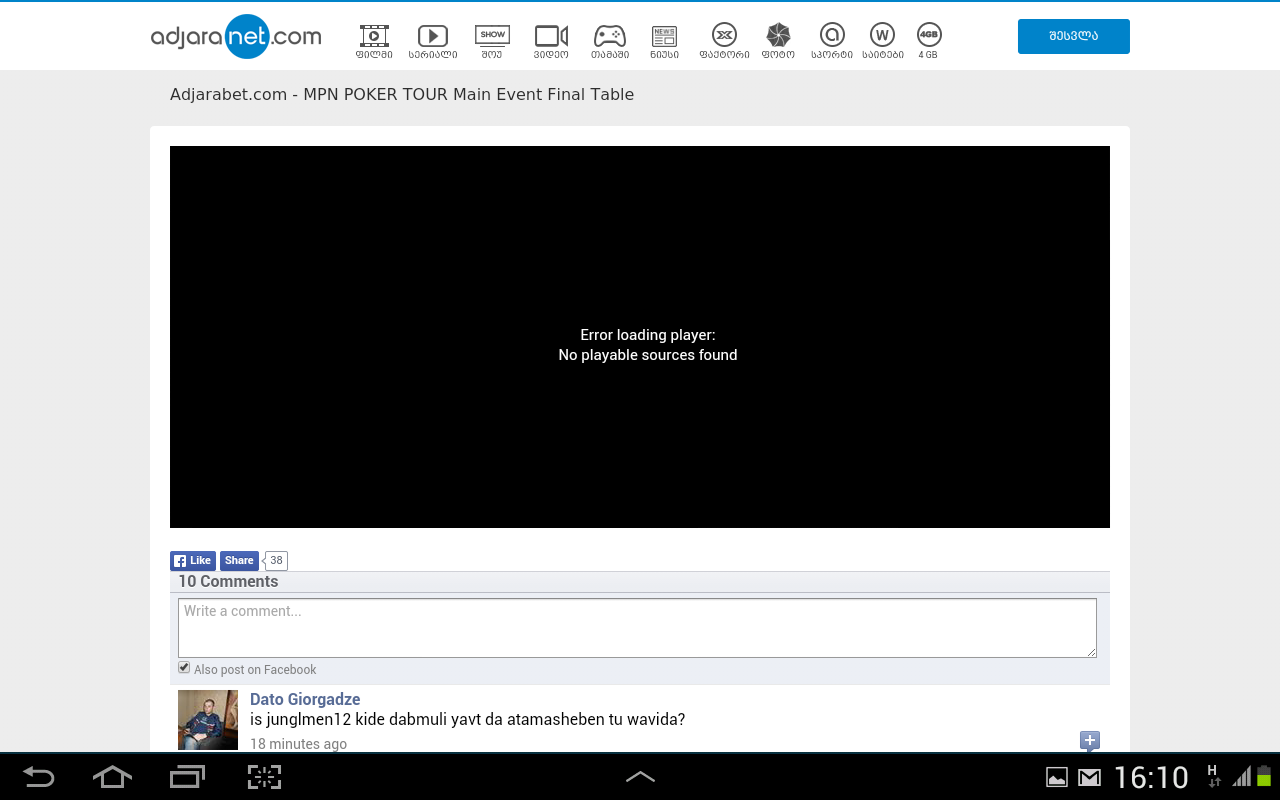Click the Write a comment text field
This screenshot has height=800, width=1280.
click(637, 627)
